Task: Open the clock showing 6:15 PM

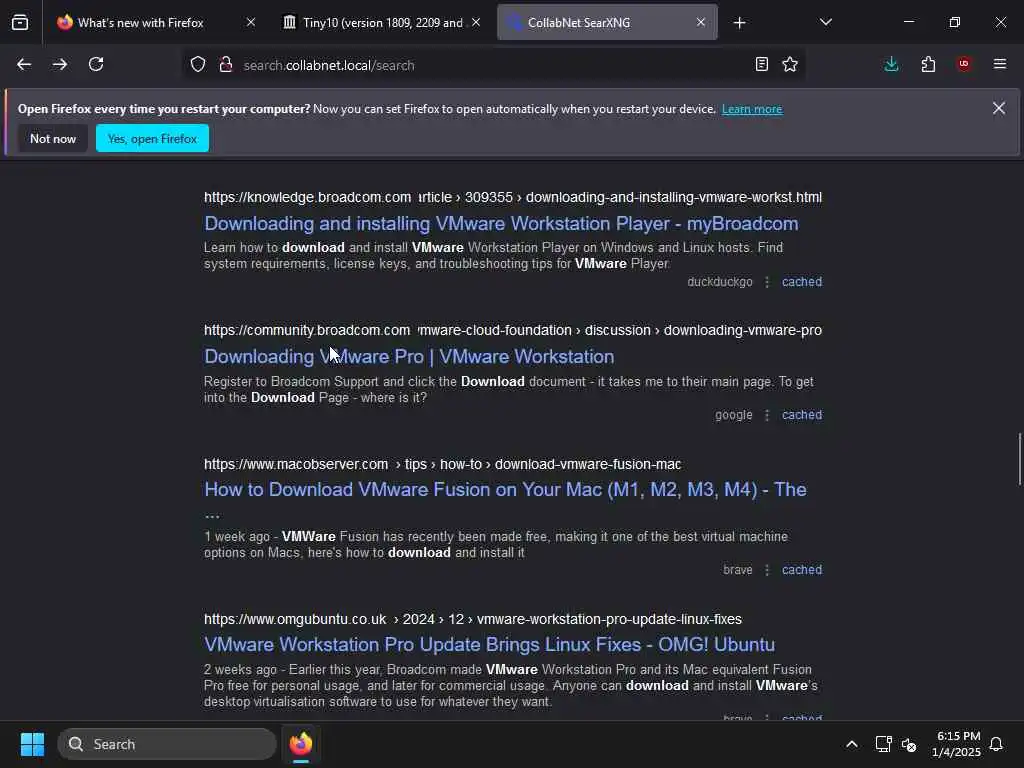Action: [956, 744]
